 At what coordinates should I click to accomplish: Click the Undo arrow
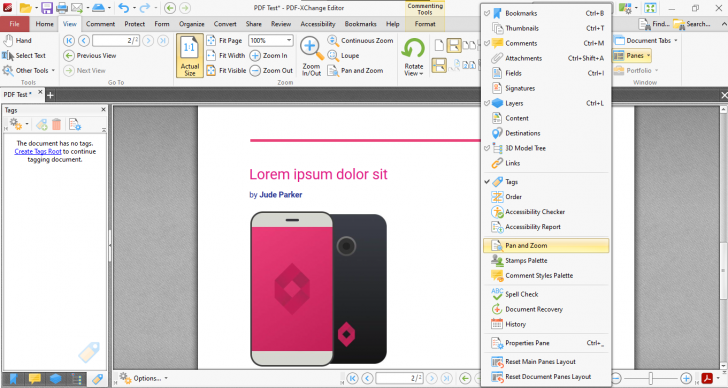pos(124,7)
